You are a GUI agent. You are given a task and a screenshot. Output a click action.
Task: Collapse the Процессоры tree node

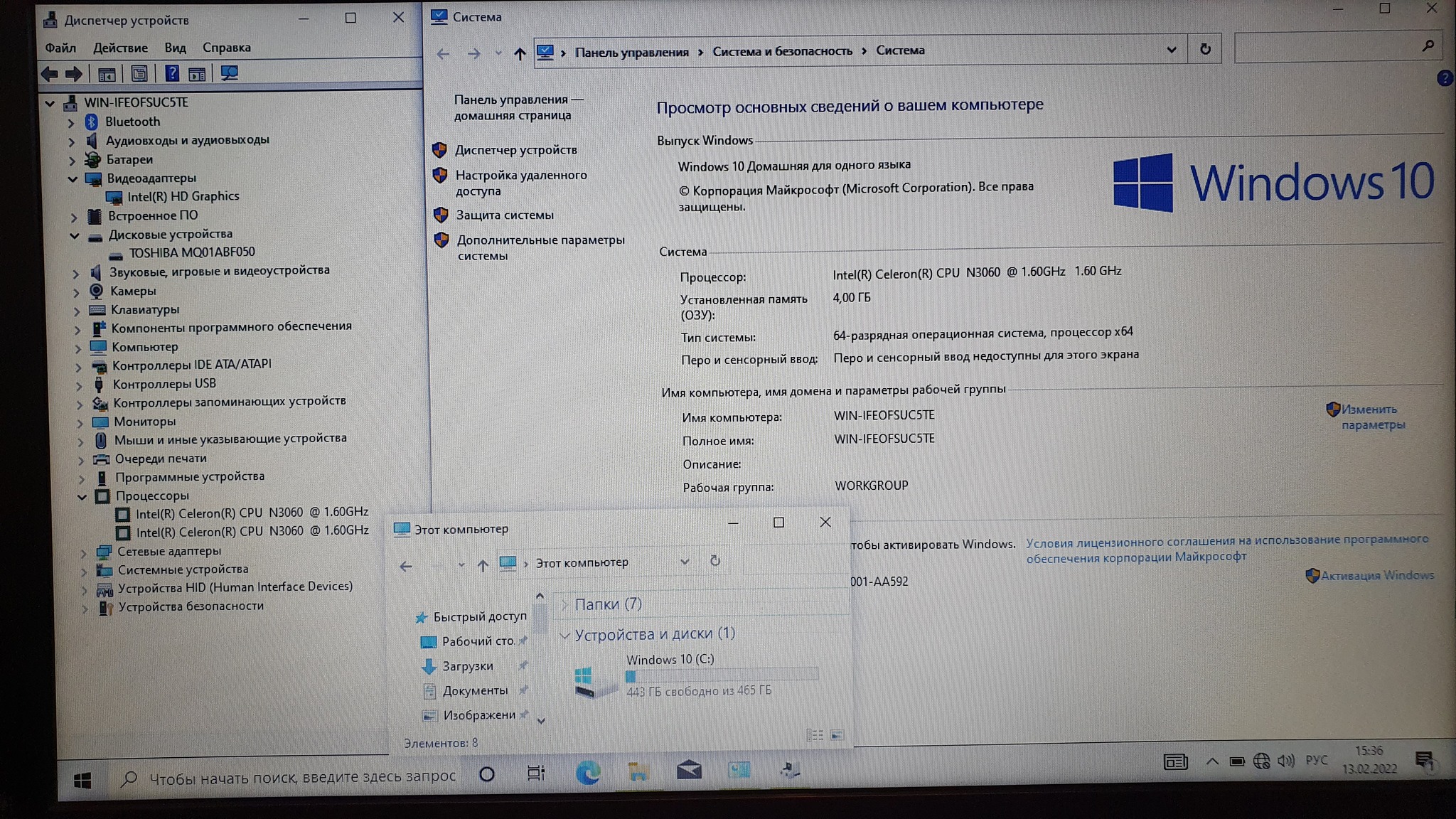(82, 496)
